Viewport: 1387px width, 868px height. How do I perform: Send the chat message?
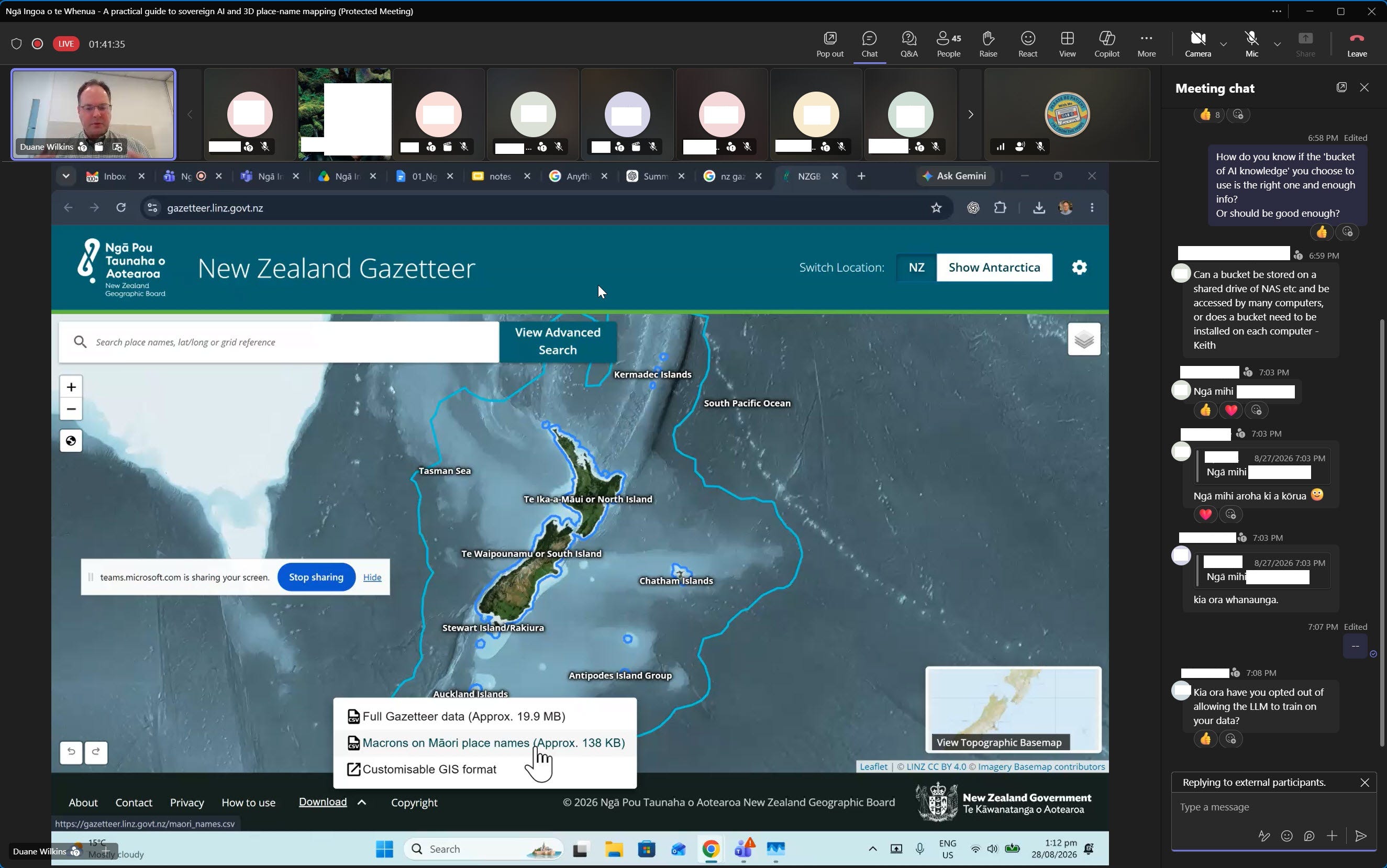pos(1360,836)
